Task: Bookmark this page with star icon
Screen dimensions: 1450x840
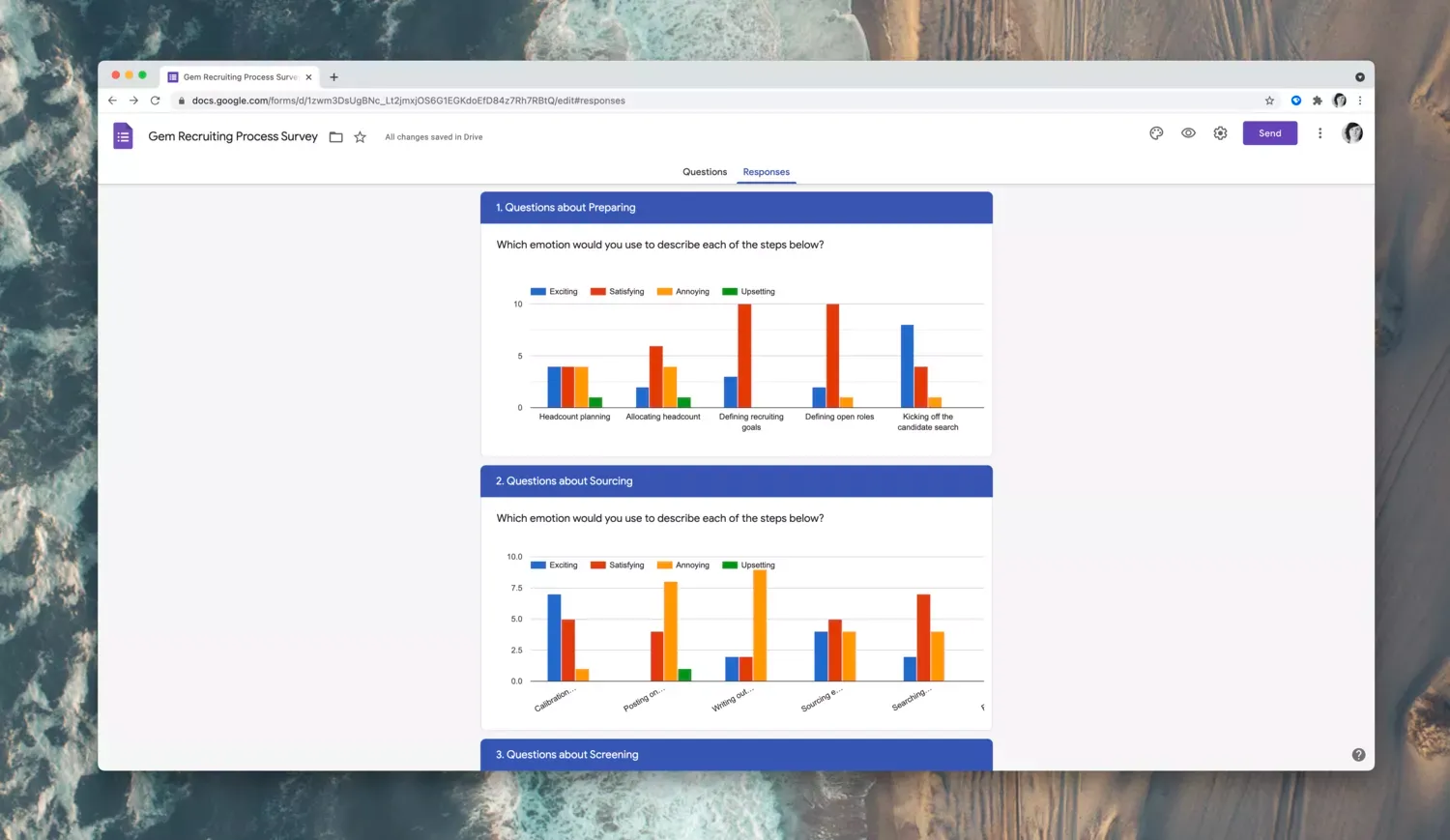Action: [1269, 101]
